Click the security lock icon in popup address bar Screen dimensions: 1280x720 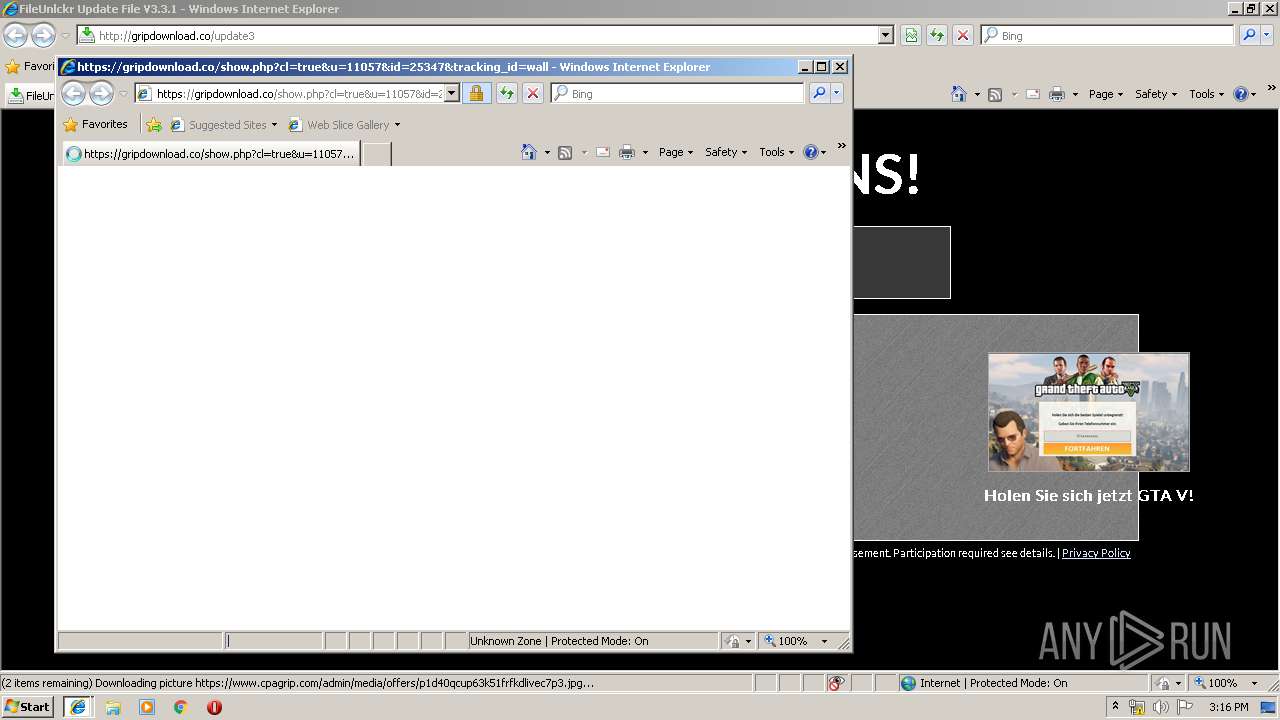(476, 93)
